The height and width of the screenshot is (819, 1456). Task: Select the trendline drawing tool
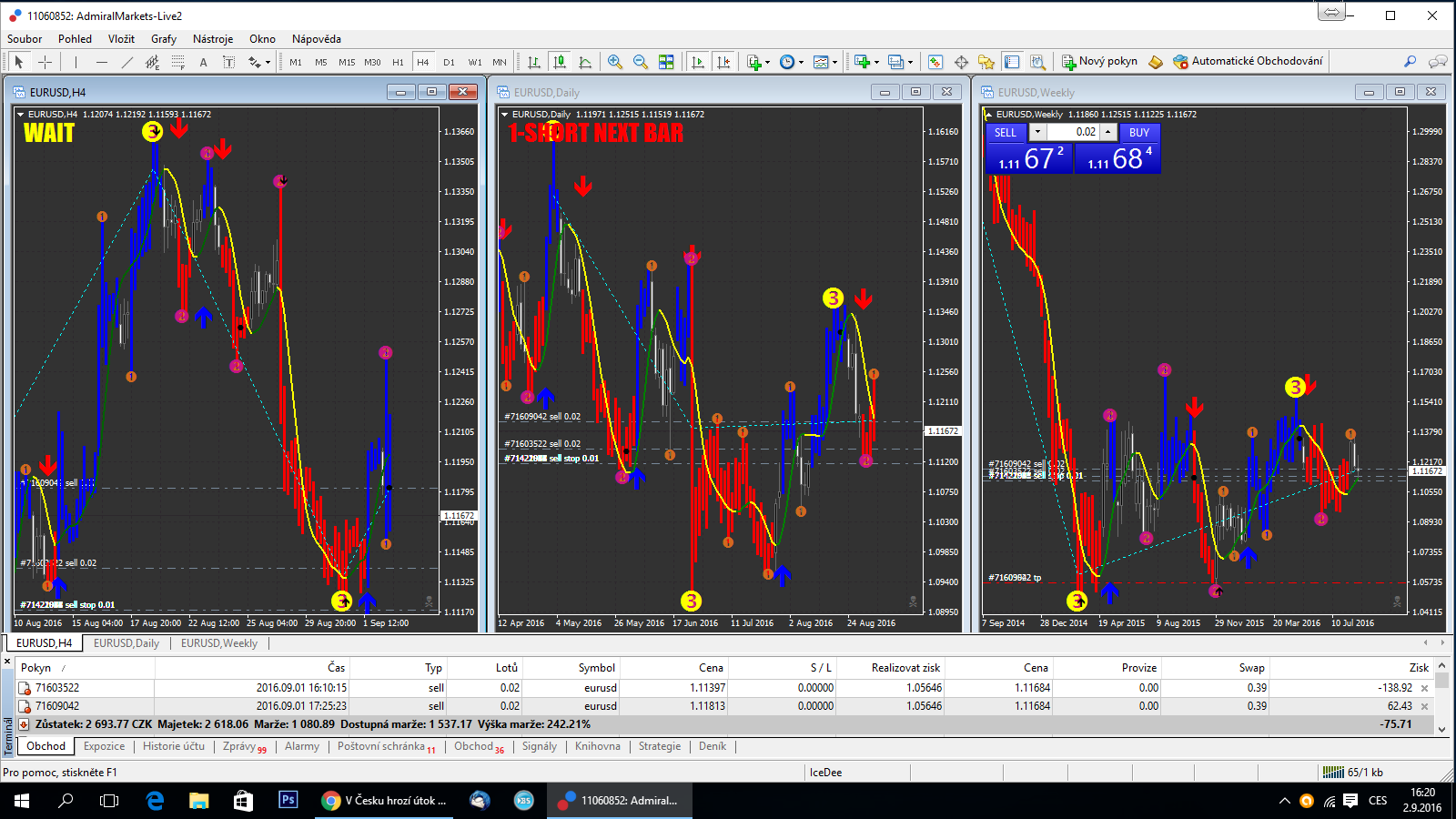(126, 62)
